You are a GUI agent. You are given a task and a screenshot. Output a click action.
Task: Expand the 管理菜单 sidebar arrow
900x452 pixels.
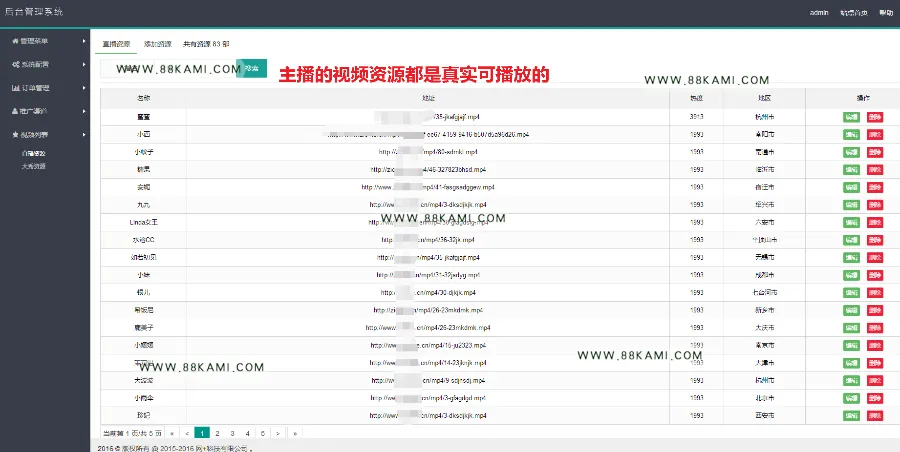(x=84, y=41)
